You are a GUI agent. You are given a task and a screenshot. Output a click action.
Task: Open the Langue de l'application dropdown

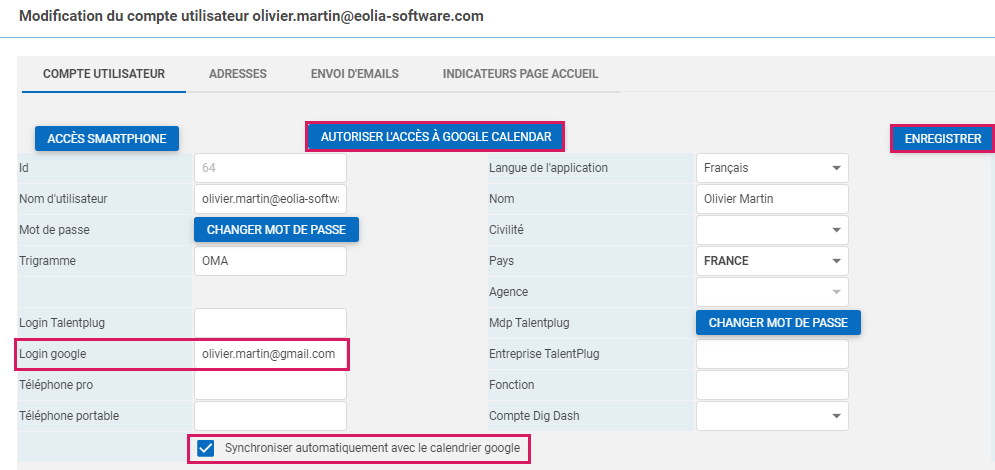(771, 168)
